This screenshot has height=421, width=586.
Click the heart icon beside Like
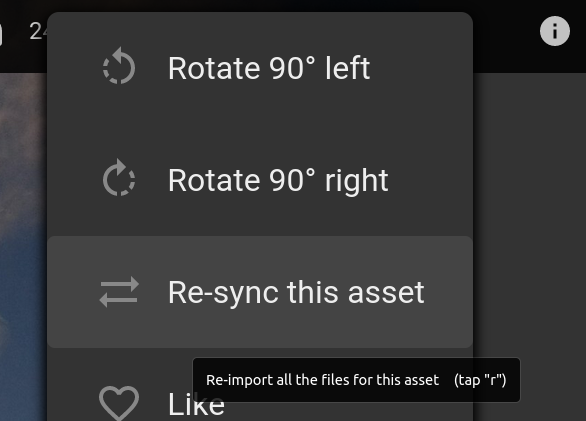click(x=119, y=403)
